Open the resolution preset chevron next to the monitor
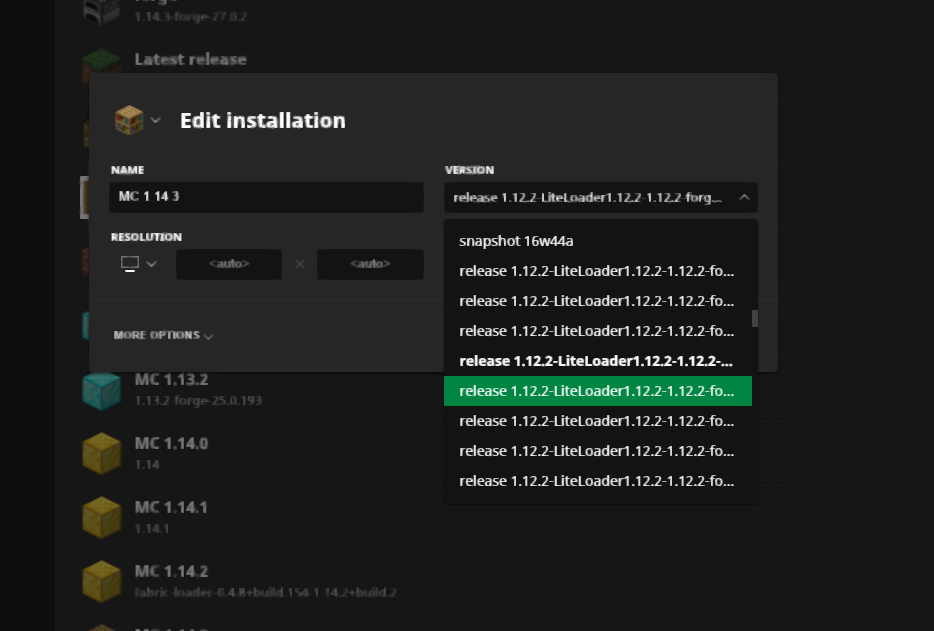Viewport: 934px width, 631px height. point(152,264)
